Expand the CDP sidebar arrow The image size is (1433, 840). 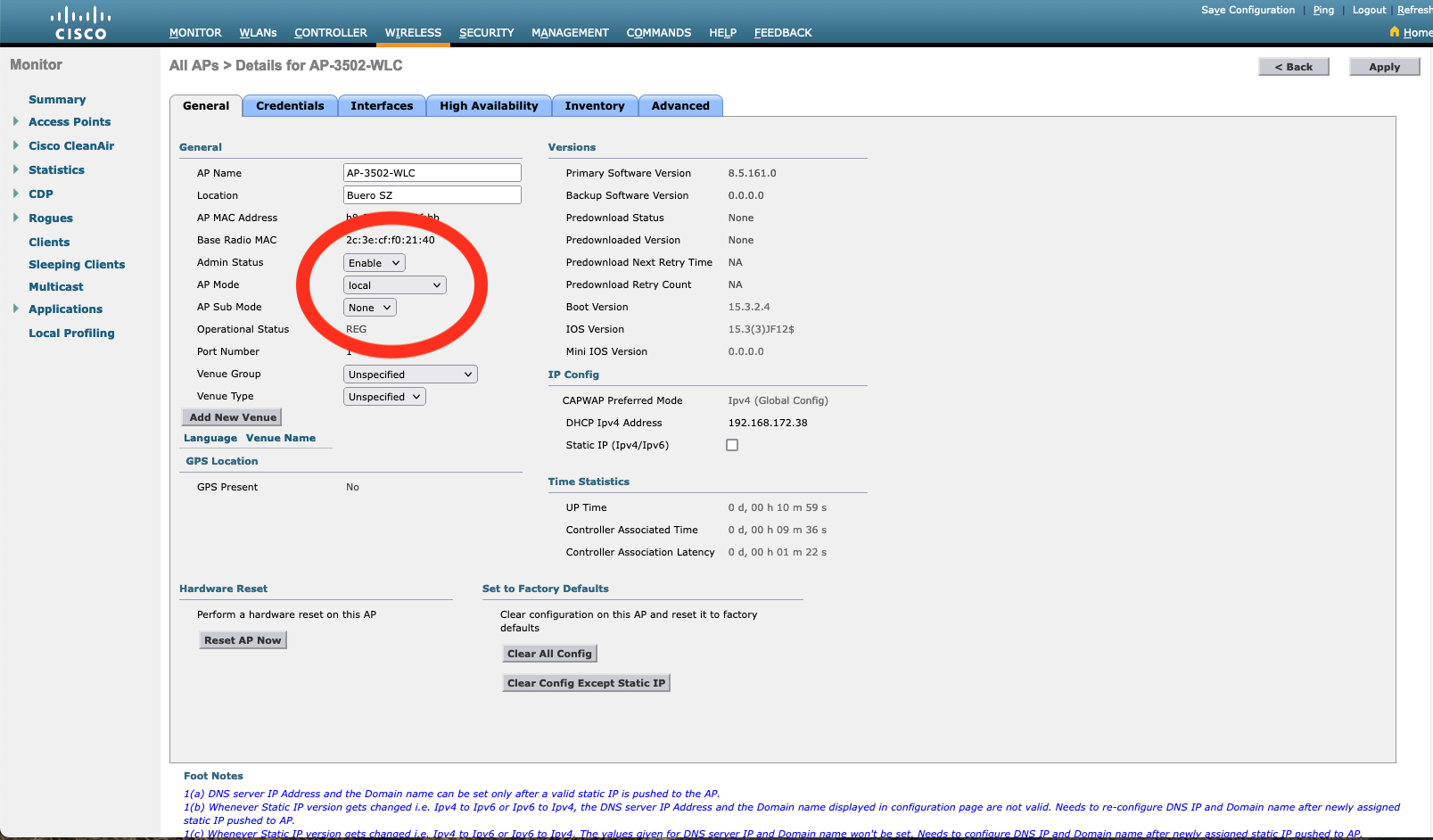pyautogui.click(x=16, y=194)
